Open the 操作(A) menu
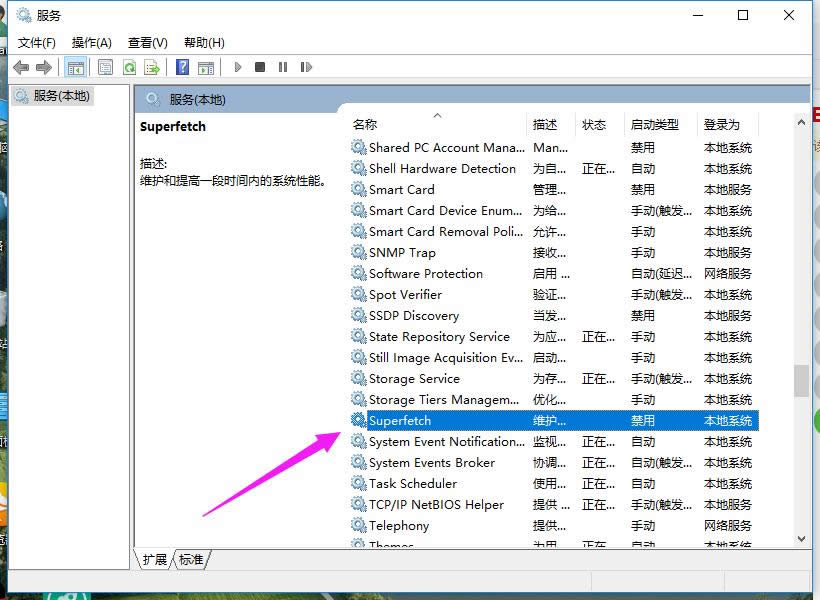Image resolution: width=820 pixels, height=600 pixels. [92, 42]
